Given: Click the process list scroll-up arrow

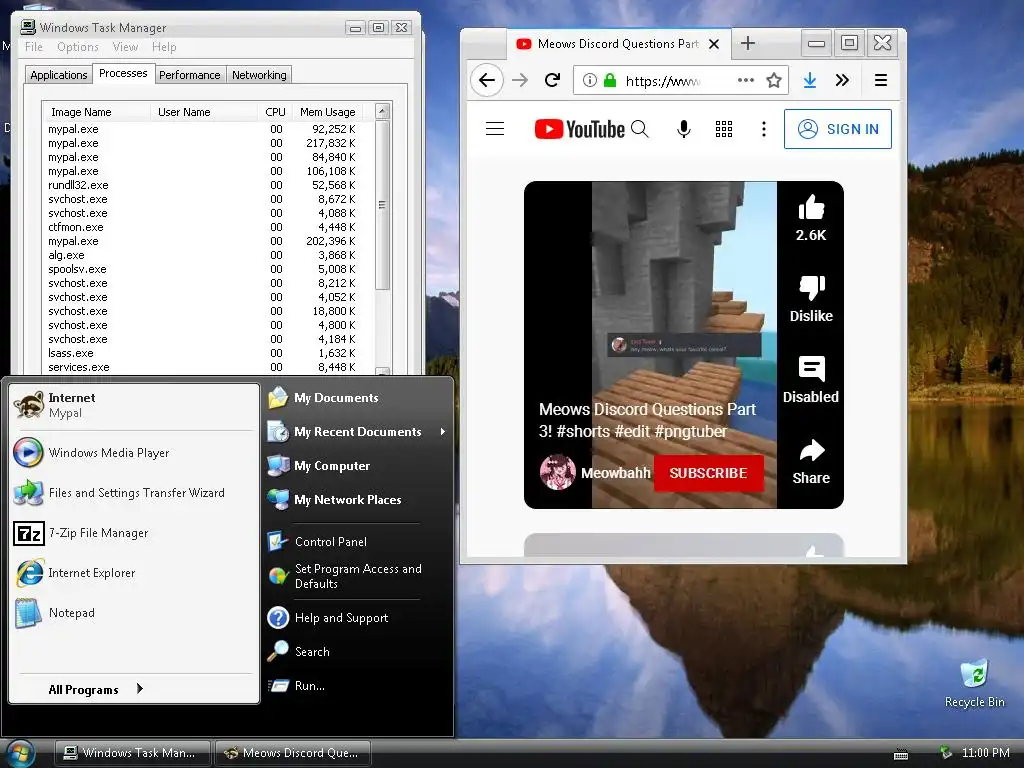Looking at the screenshot, I should click(x=383, y=112).
